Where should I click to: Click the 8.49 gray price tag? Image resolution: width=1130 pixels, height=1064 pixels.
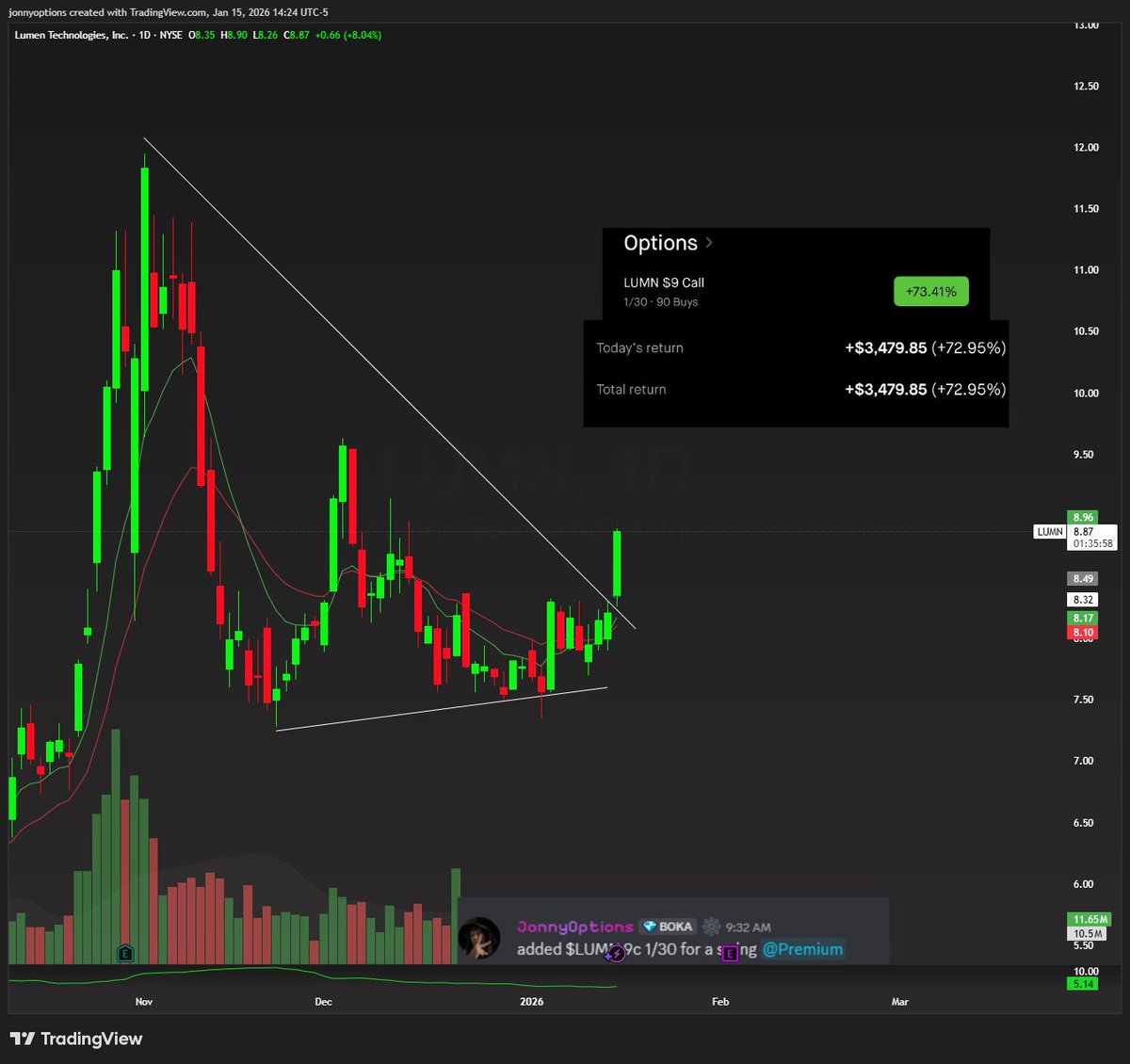tap(1083, 578)
